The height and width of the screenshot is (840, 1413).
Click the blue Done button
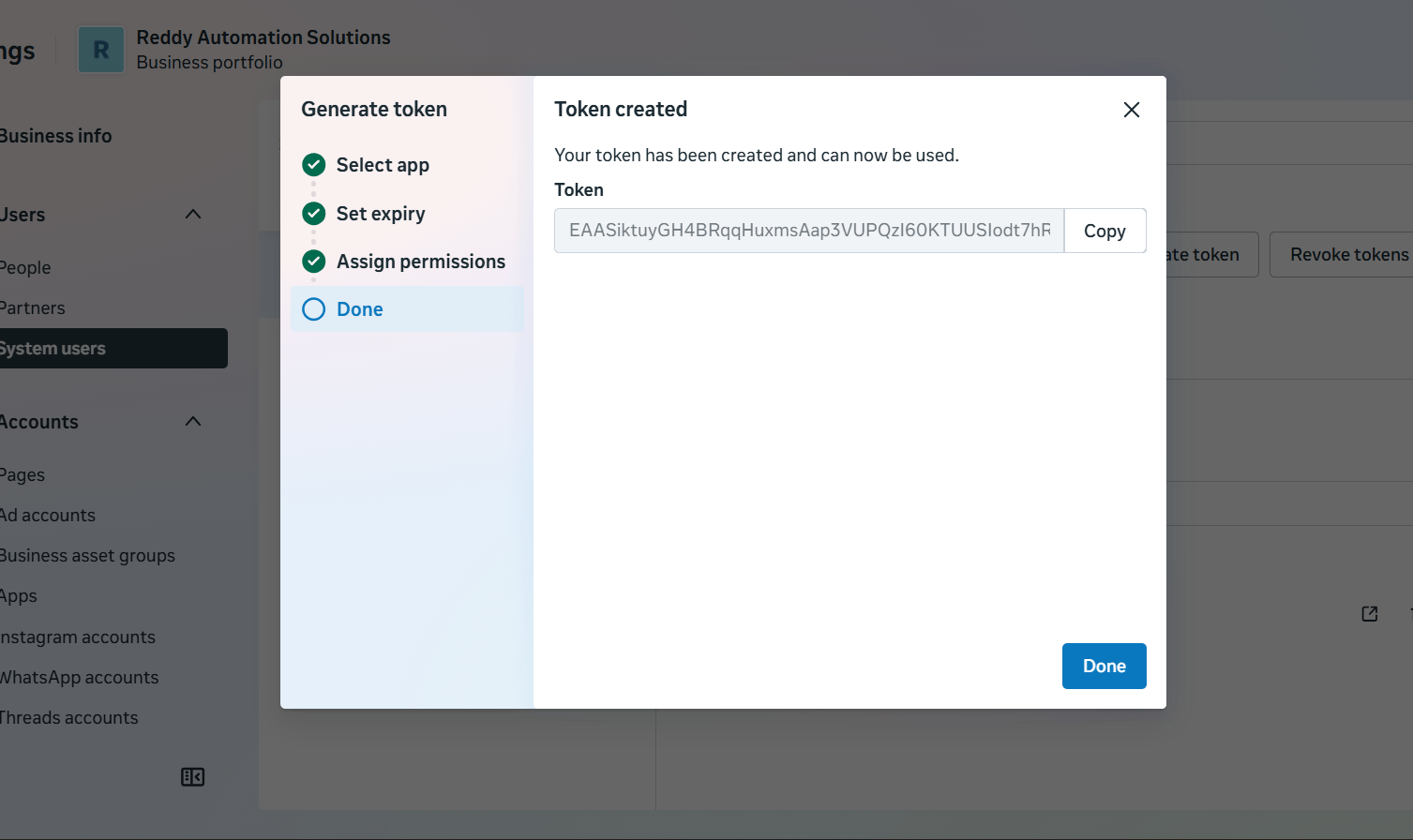pyautogui.click(x=1104, y=666)
